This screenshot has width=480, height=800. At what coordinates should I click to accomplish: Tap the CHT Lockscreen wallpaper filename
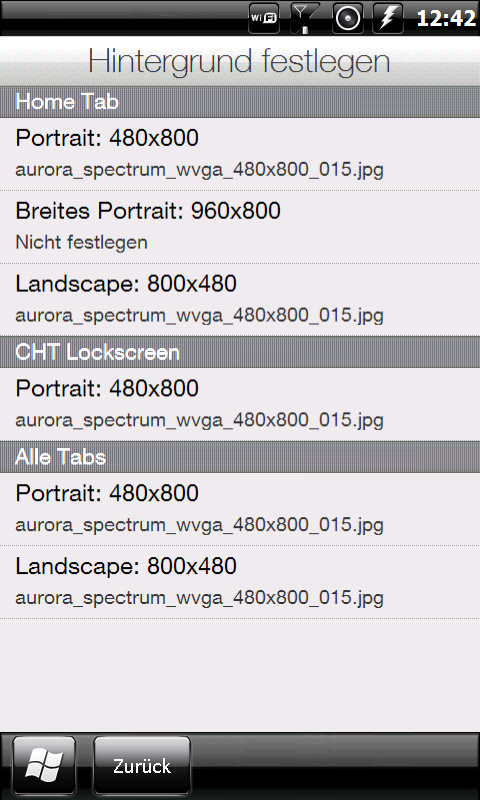pos(199,420)
